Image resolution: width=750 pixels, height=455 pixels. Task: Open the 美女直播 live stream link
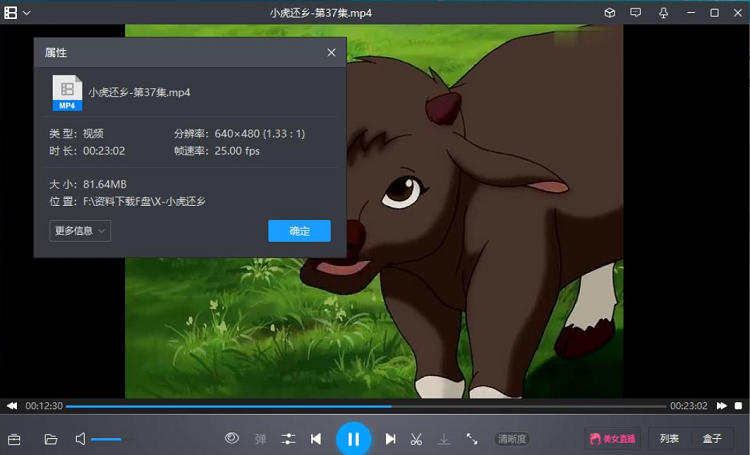point(613,439)
